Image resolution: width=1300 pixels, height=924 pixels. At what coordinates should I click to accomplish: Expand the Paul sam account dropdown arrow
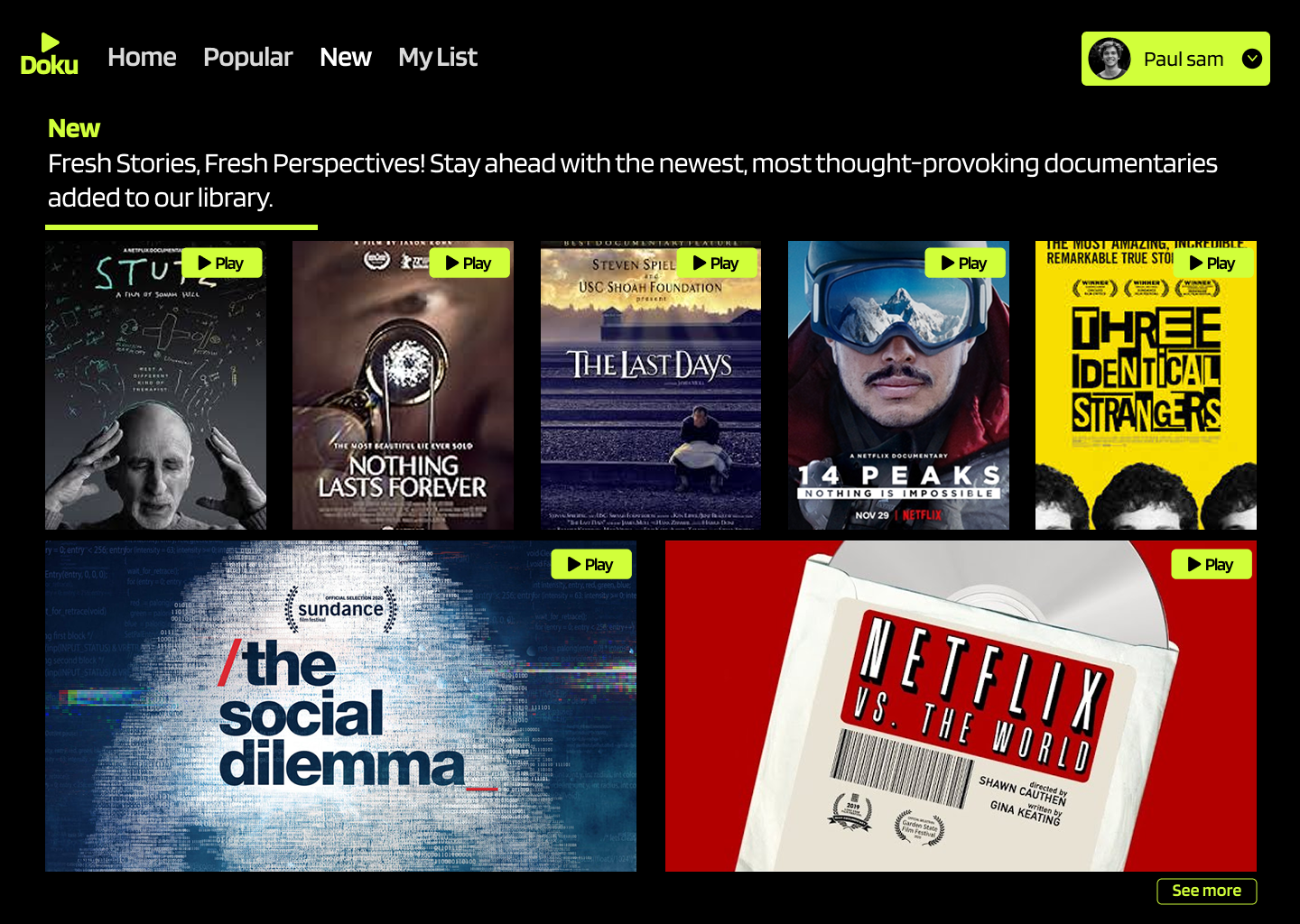point(1252,59)
